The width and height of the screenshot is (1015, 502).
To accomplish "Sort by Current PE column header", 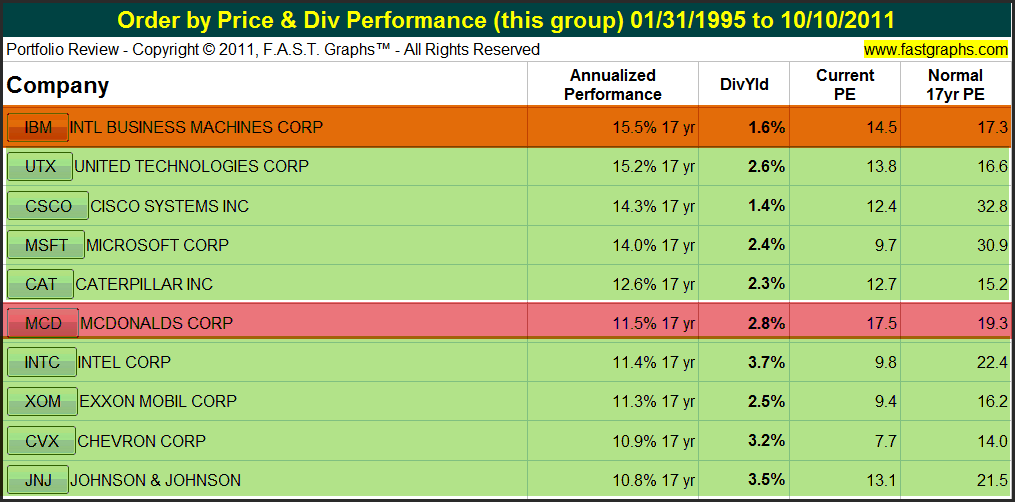I will coord(845,85).
